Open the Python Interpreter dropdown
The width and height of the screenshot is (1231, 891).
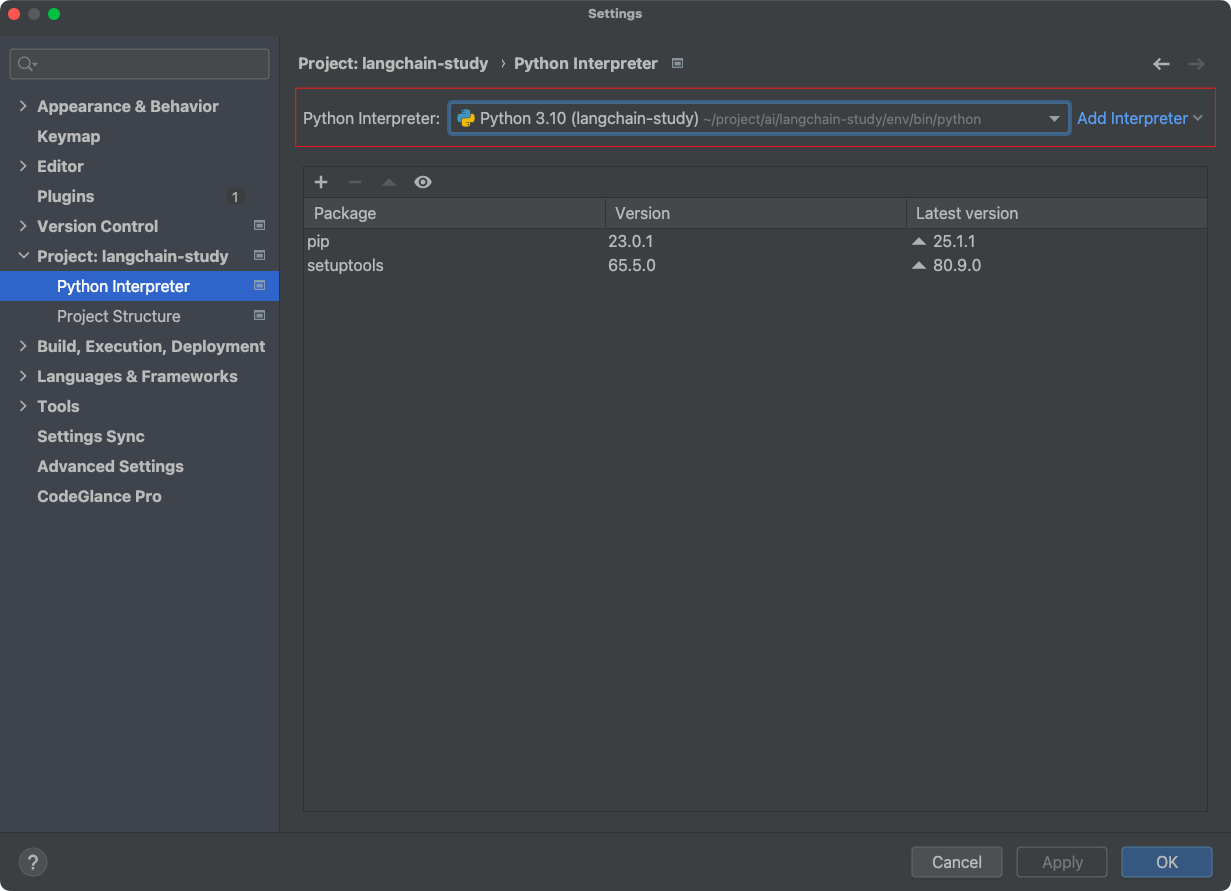tap(1054, 118)
